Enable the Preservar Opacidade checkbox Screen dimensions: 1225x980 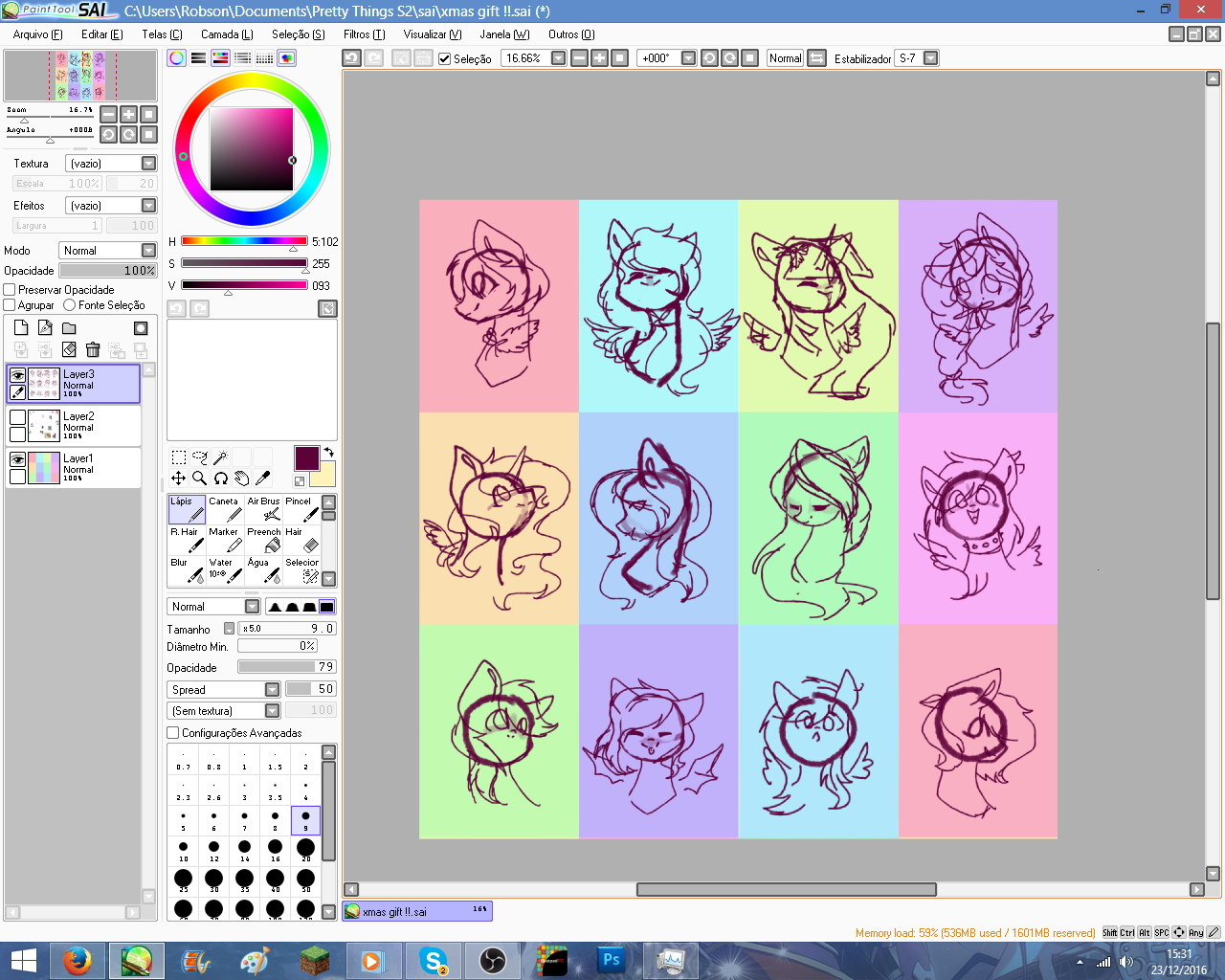tap(10, 289)
